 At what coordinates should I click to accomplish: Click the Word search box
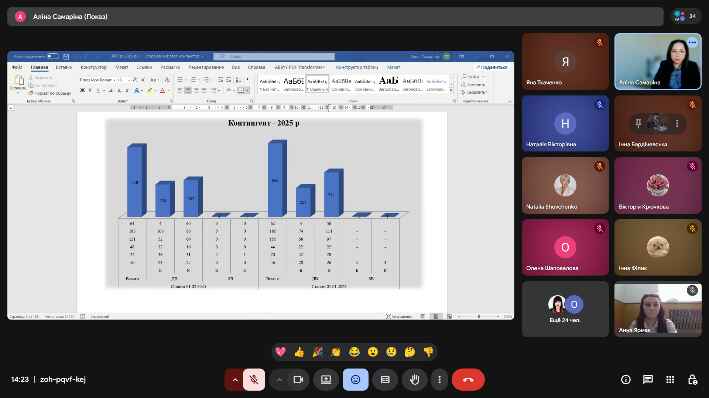[x=274, y=56]
